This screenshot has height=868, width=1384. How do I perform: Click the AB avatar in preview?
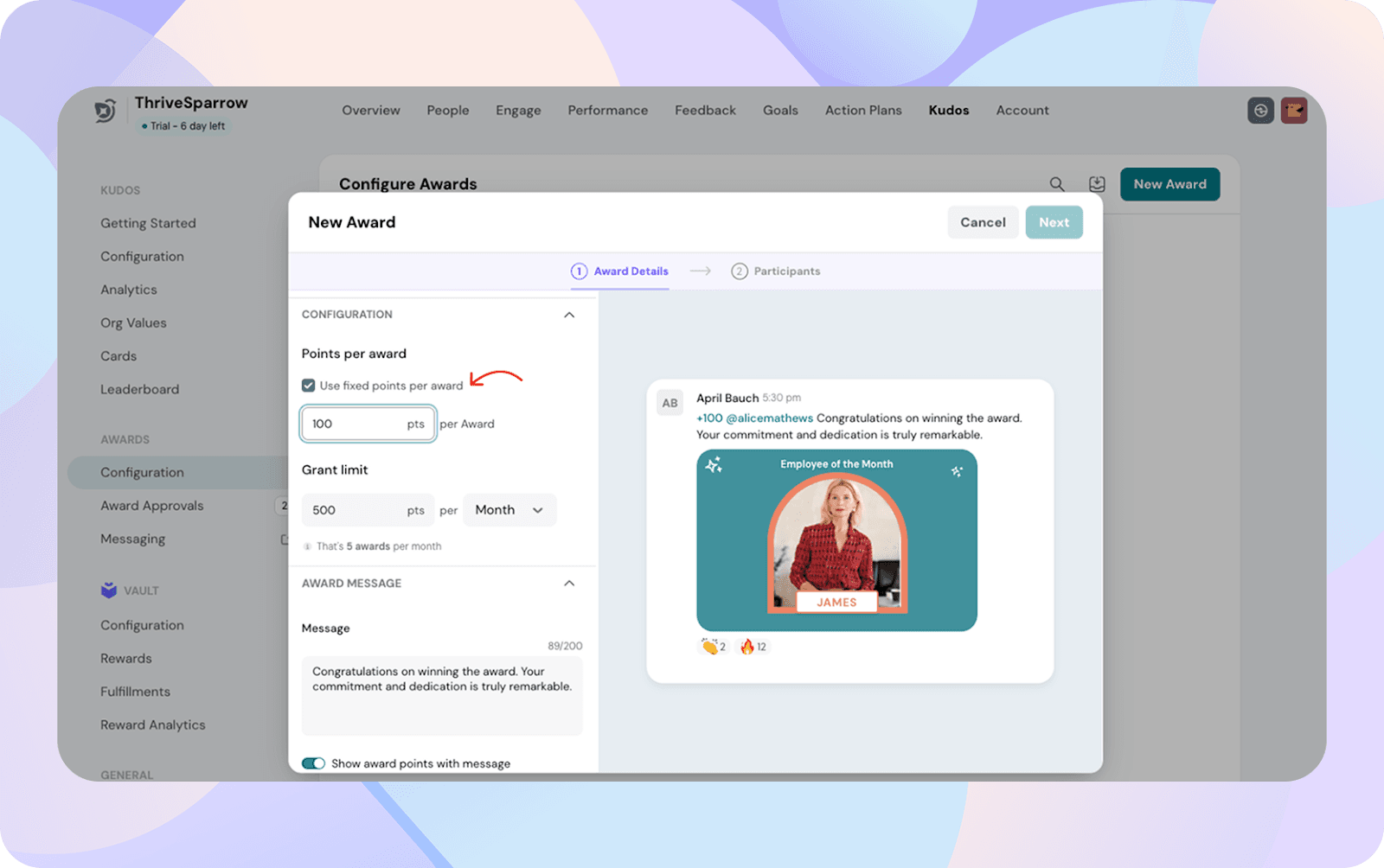coord(670,403)
